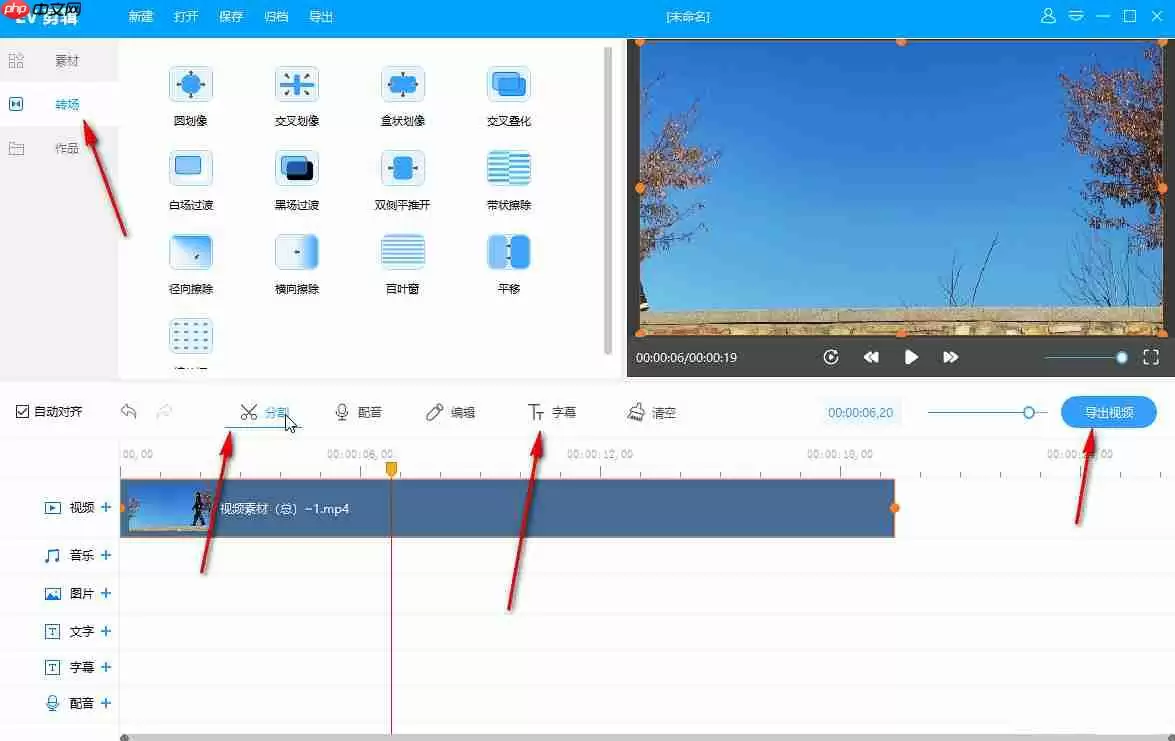Switch to the 素材 tab
Image resolution: width=1175 pixels, height=741 pixels.
(66, 61)
